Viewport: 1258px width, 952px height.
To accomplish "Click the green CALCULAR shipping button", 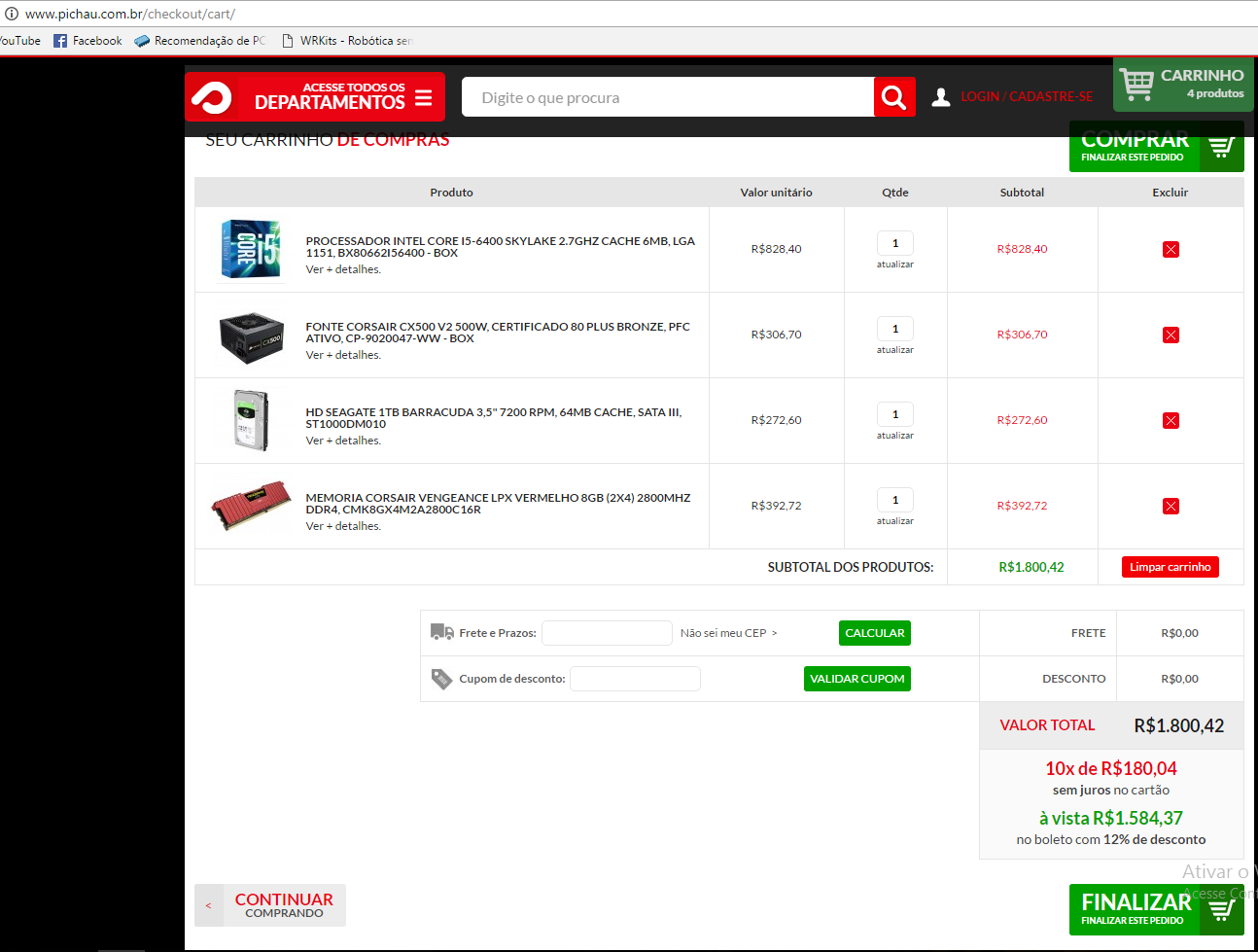I will [x=875, y=633].
